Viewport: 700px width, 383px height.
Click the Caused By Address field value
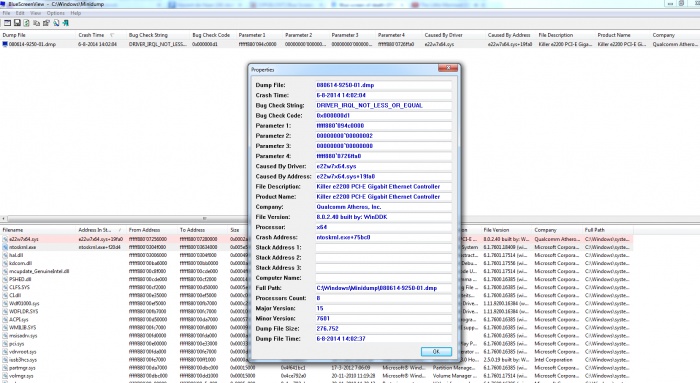click(x=383, y=176)
